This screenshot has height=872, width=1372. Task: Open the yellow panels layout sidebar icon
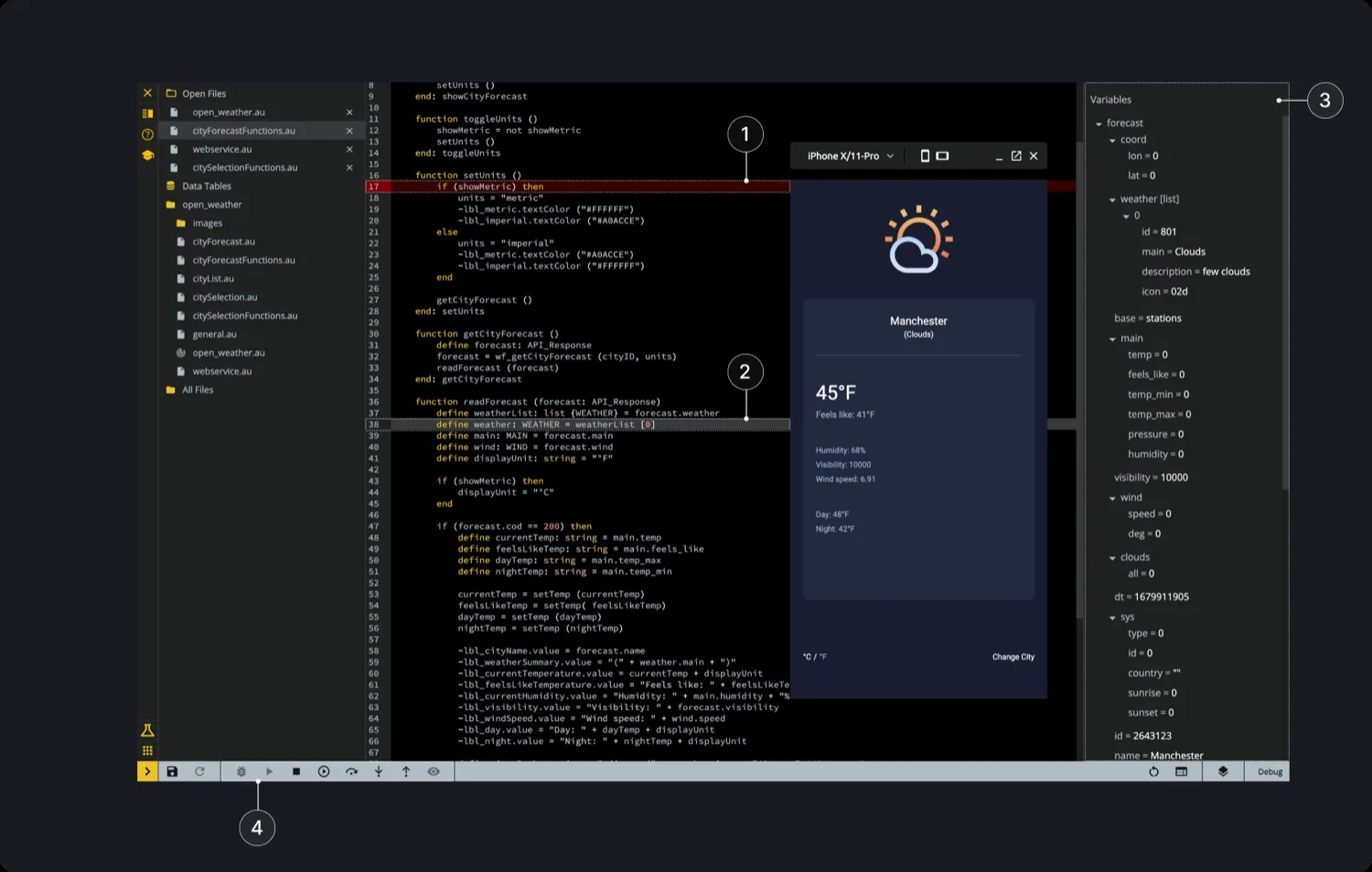point(147,113)
